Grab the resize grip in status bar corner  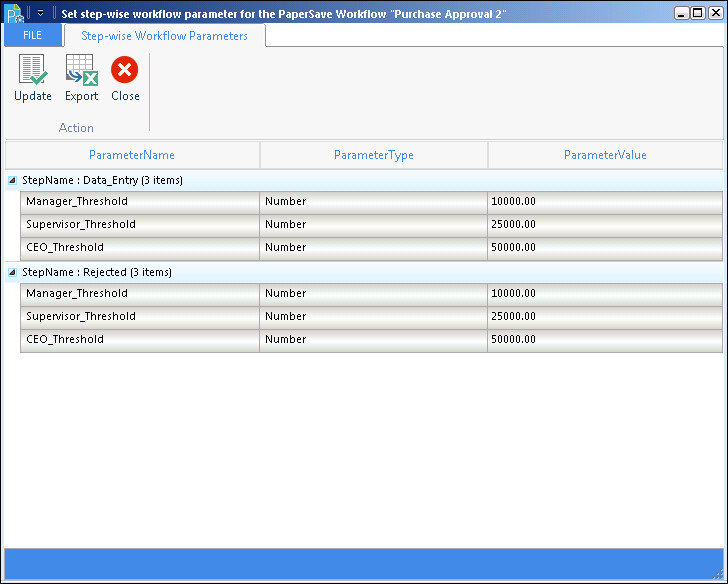pos(717,573)
